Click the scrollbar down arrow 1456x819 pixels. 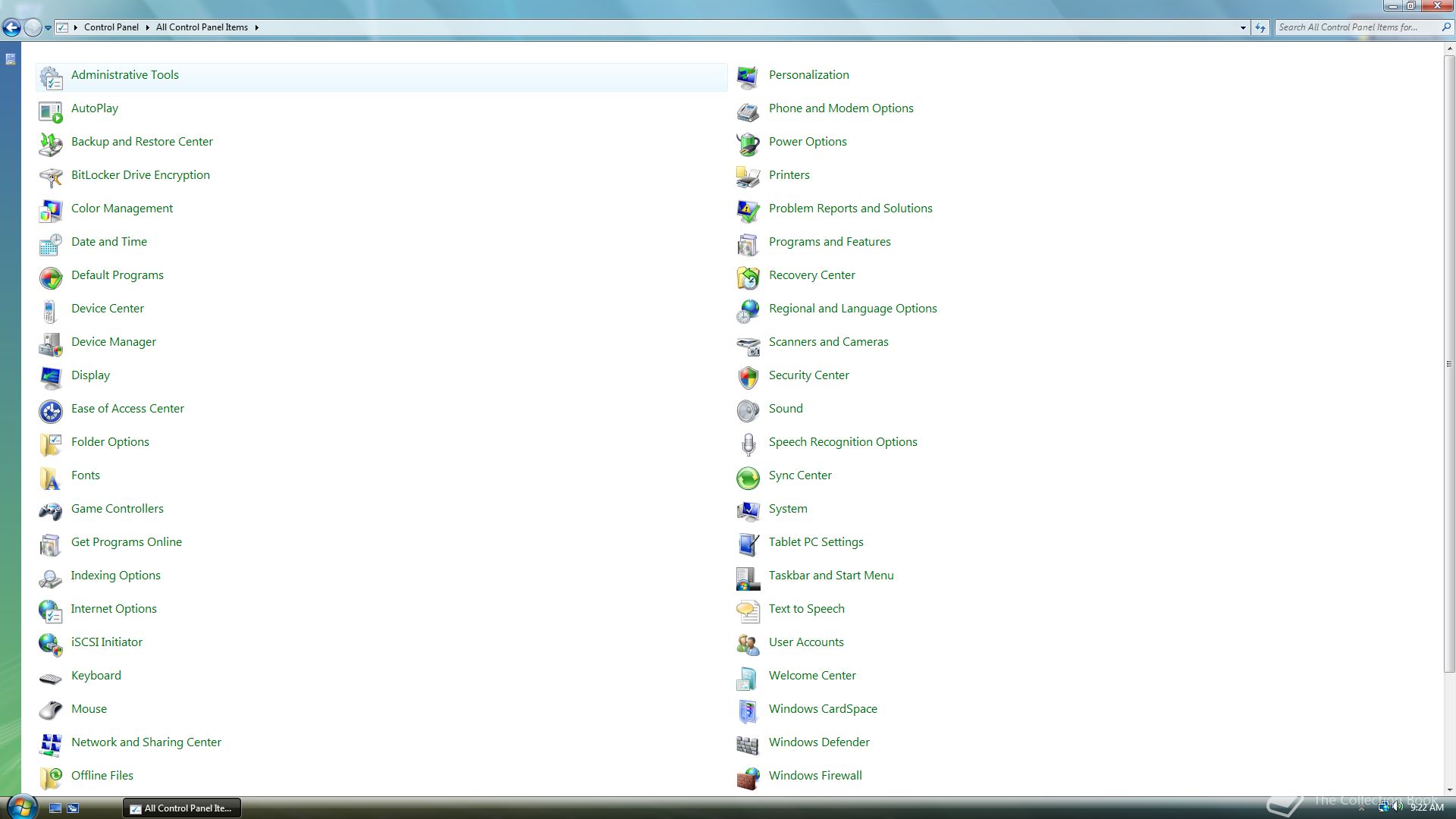(1449, 790)
